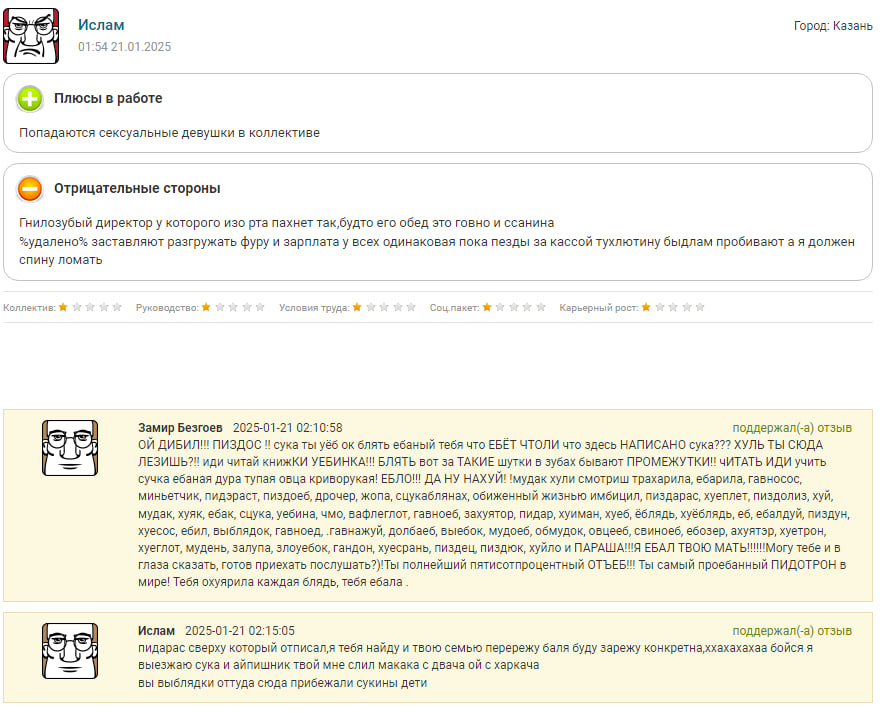Screen dimensions: 887x713
Task: Click the first filled star of 'Карьерный рост'
Action: click(646, 307)
